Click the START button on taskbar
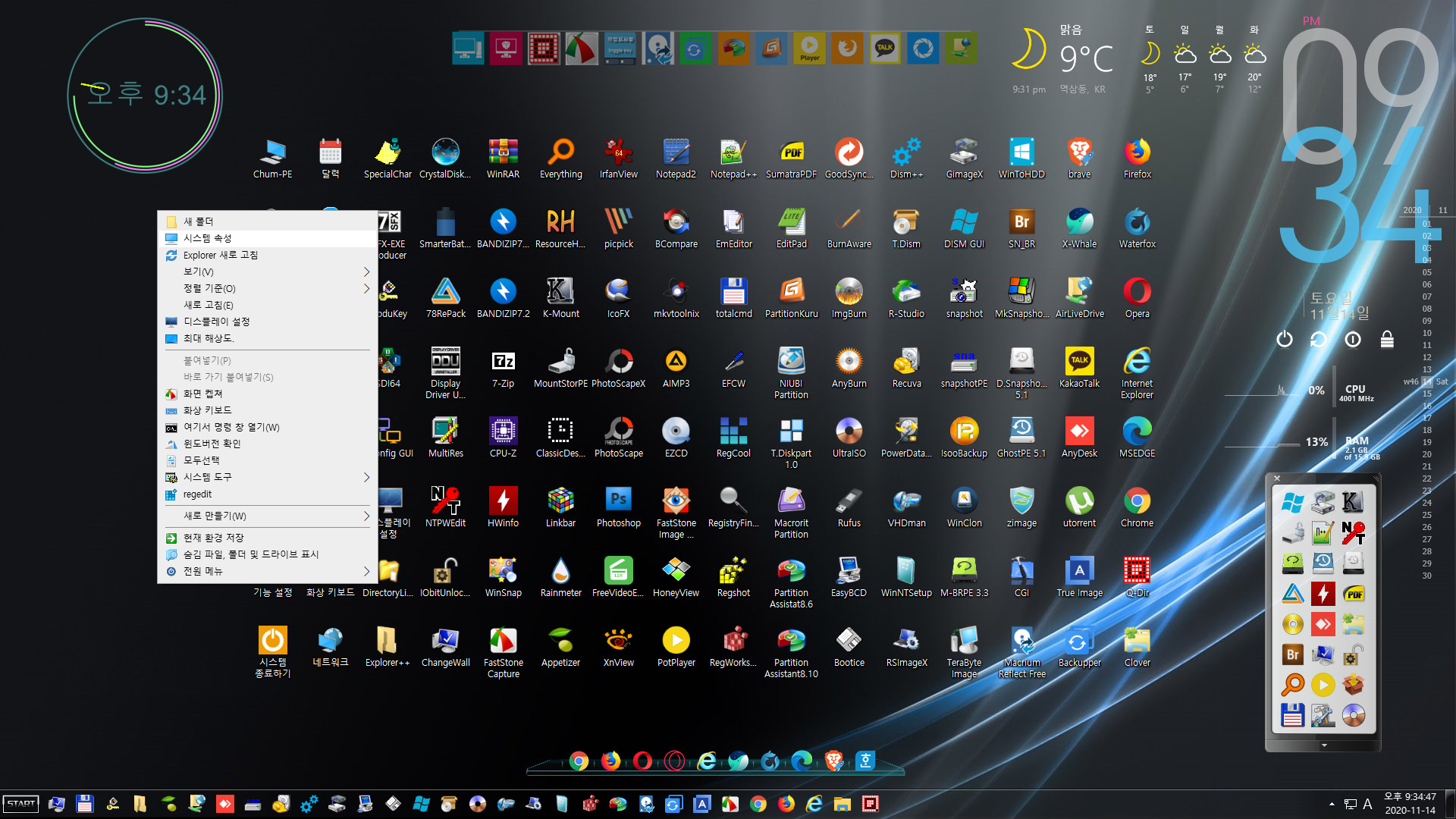Image resolution: width=1456 pixels, height=819 pixels. [x=20, y=804]
